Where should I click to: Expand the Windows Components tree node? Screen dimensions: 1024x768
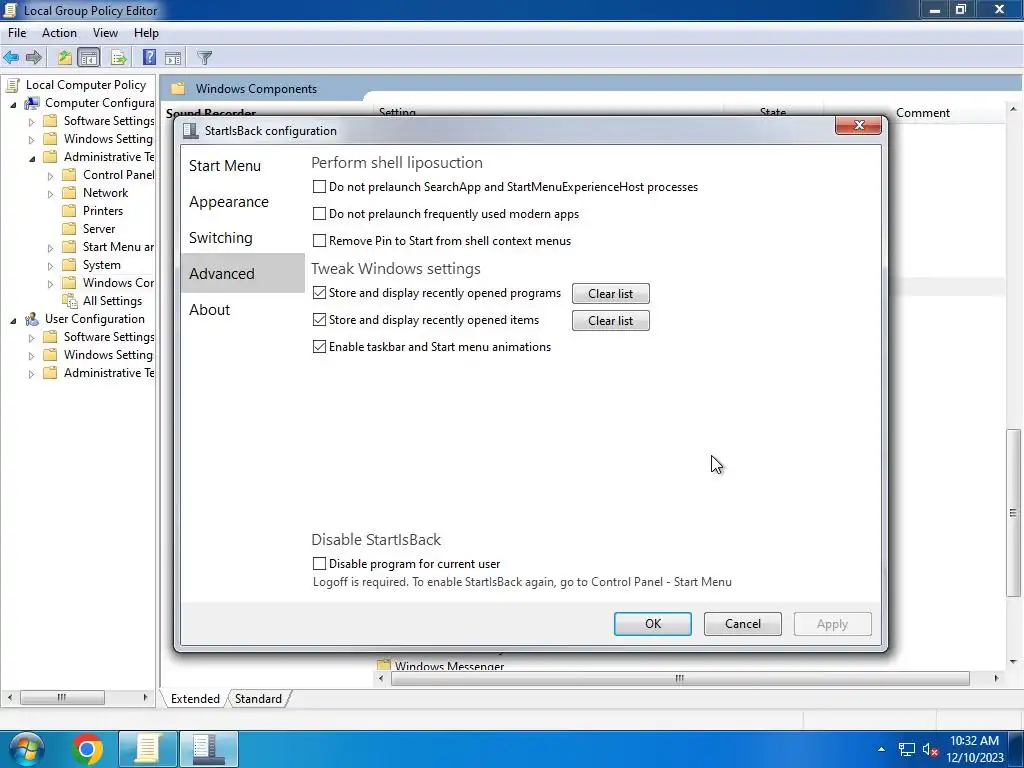click(50, 284)
